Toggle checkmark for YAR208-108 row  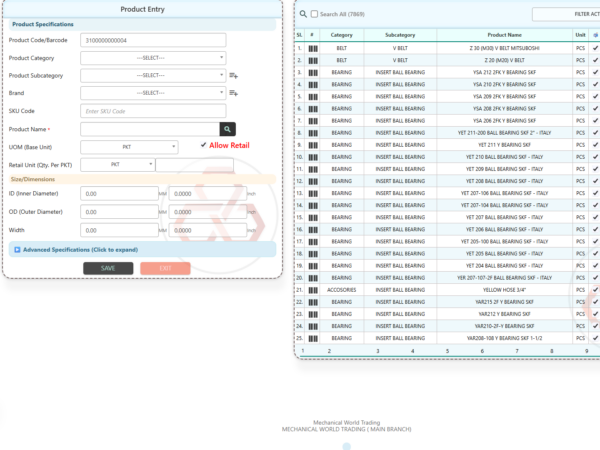(x=595, y=338)
